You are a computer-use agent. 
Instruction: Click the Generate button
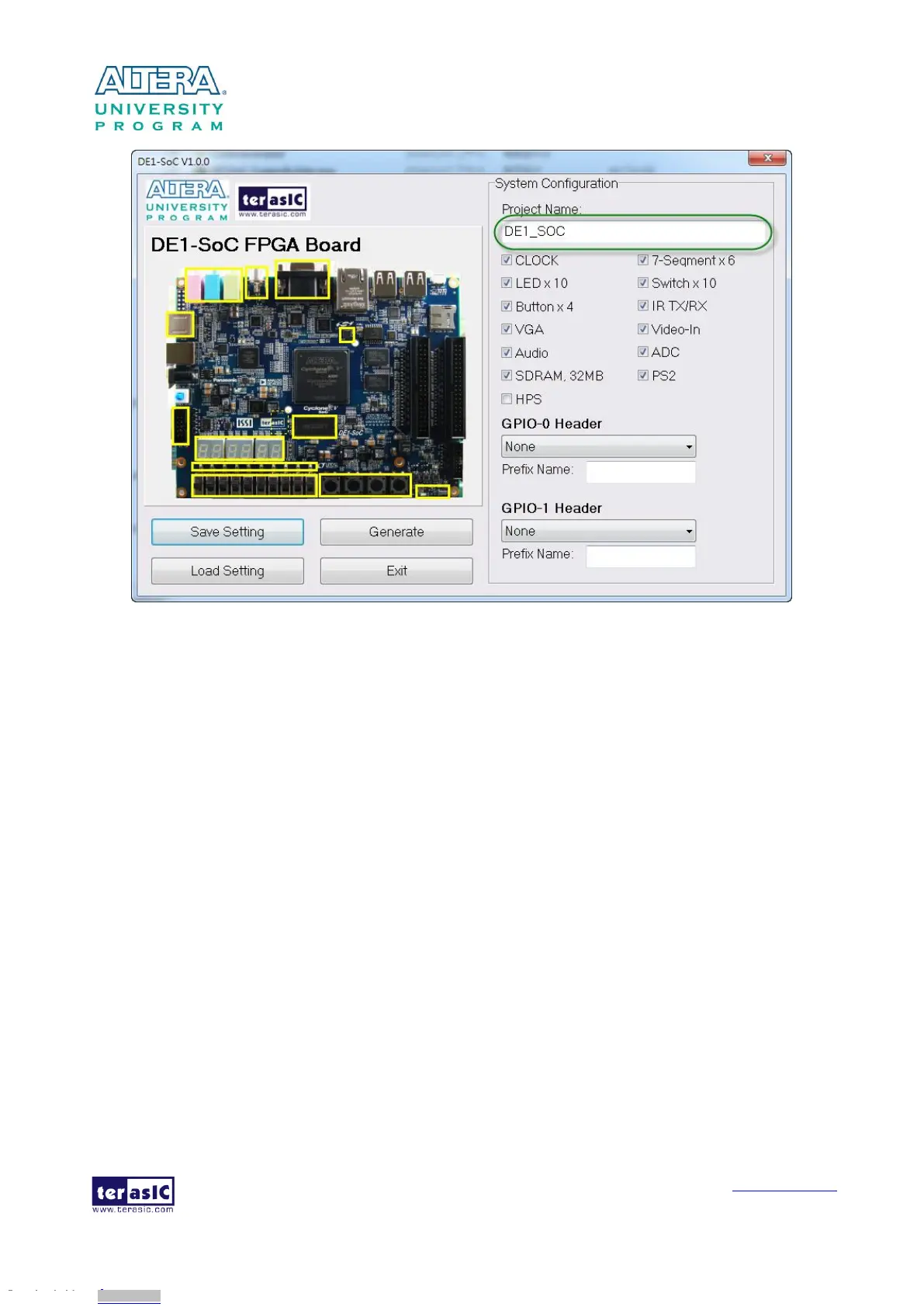(x=396, y=532)
